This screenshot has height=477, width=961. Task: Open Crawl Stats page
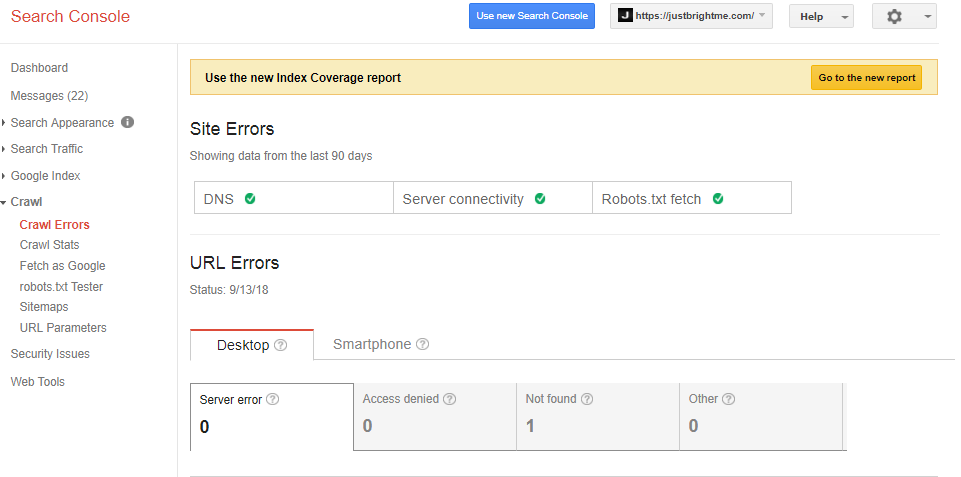[x=49, y=245]
